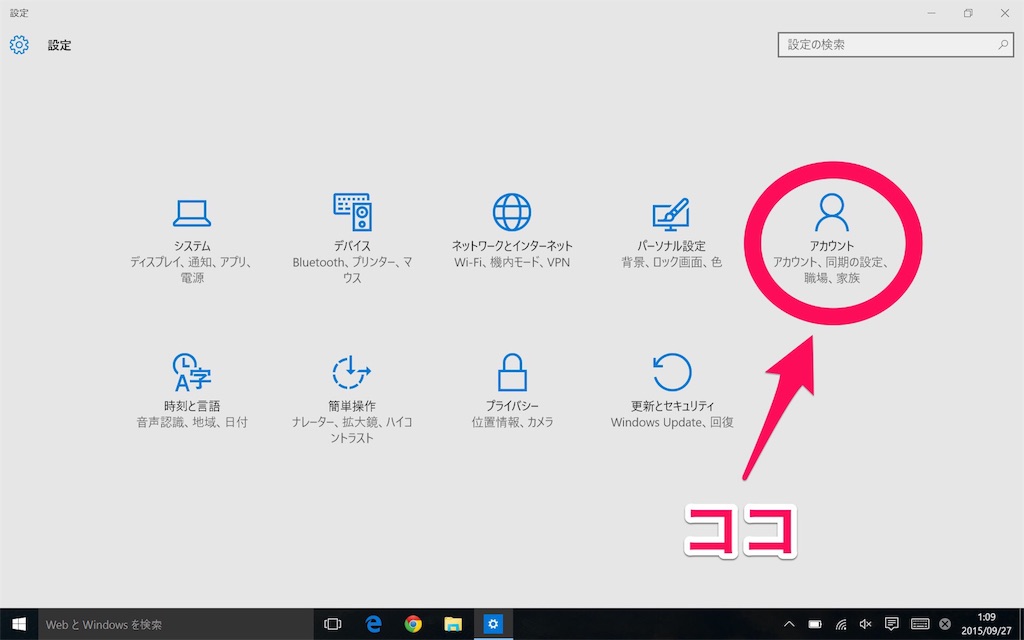The height and width of the screenshot is (640, 1024).
Task: Close the 設定 window
Action: [x=1005, y=13]
